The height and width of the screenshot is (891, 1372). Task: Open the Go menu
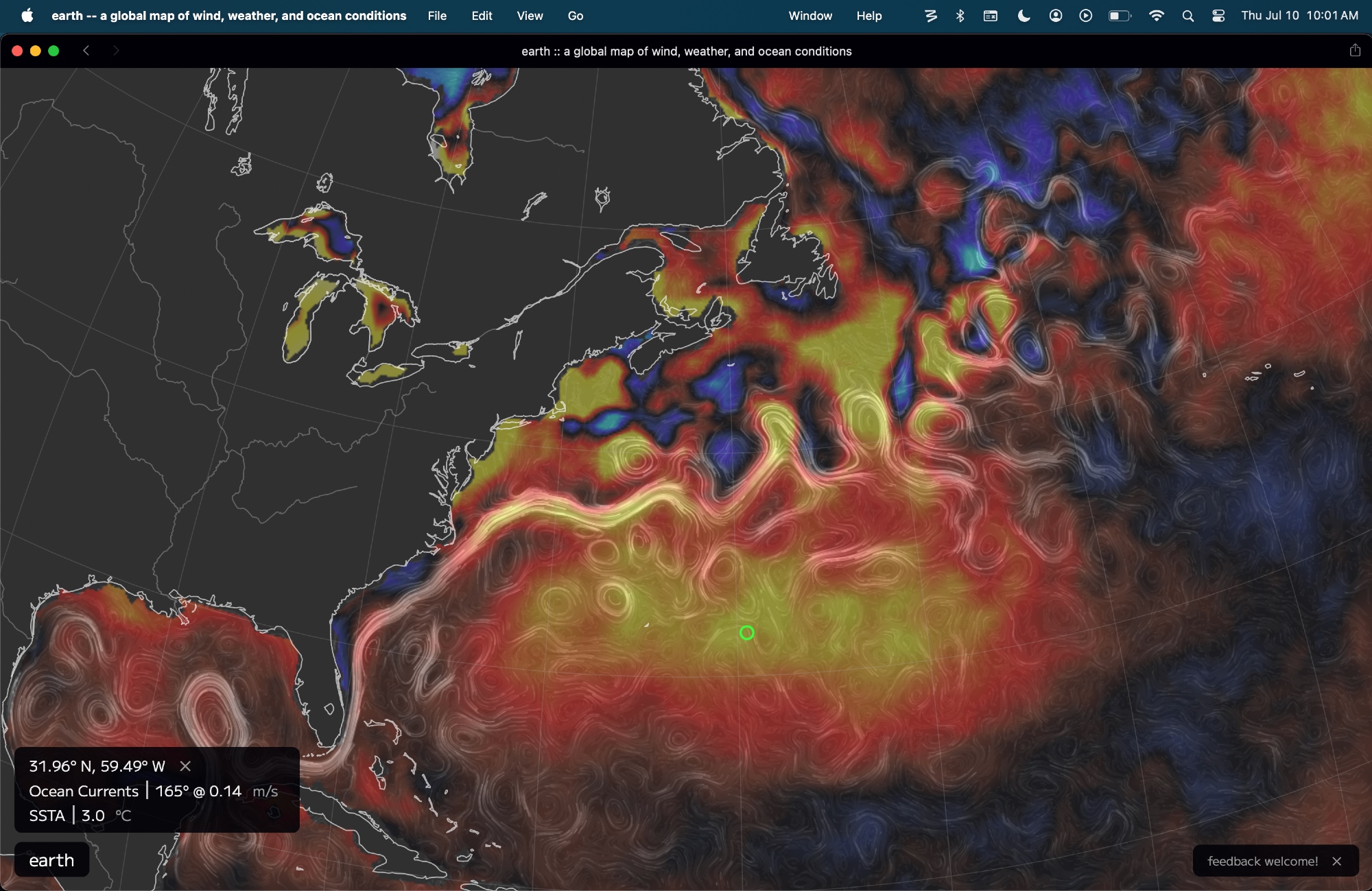[576, 16]
